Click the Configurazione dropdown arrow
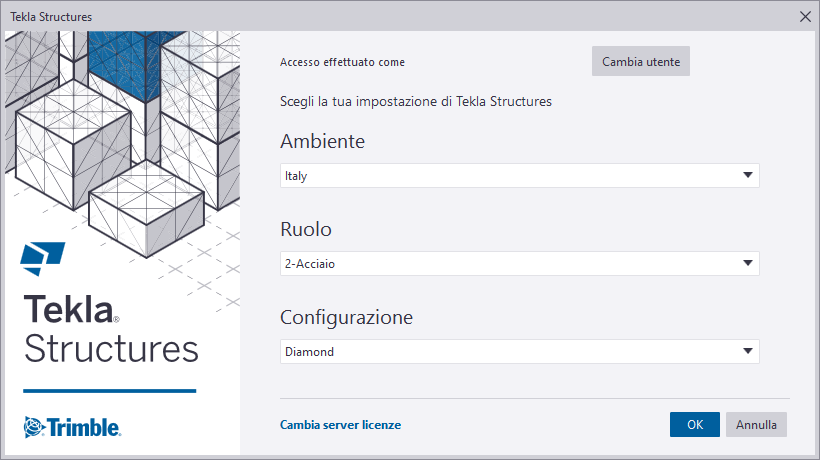 pyautogui.click(x=747, y=351)
